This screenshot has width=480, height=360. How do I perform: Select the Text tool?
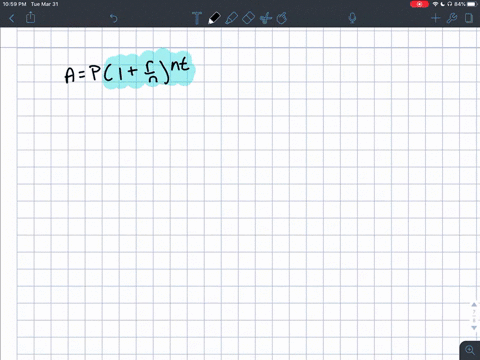(197, 18)
